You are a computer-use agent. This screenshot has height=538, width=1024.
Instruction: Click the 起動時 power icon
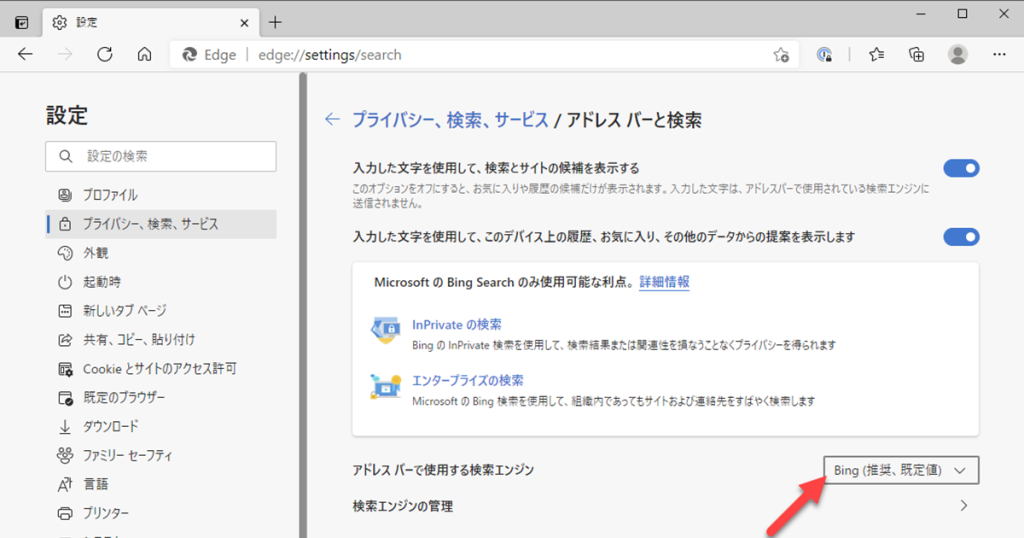[x=65, y=282]
